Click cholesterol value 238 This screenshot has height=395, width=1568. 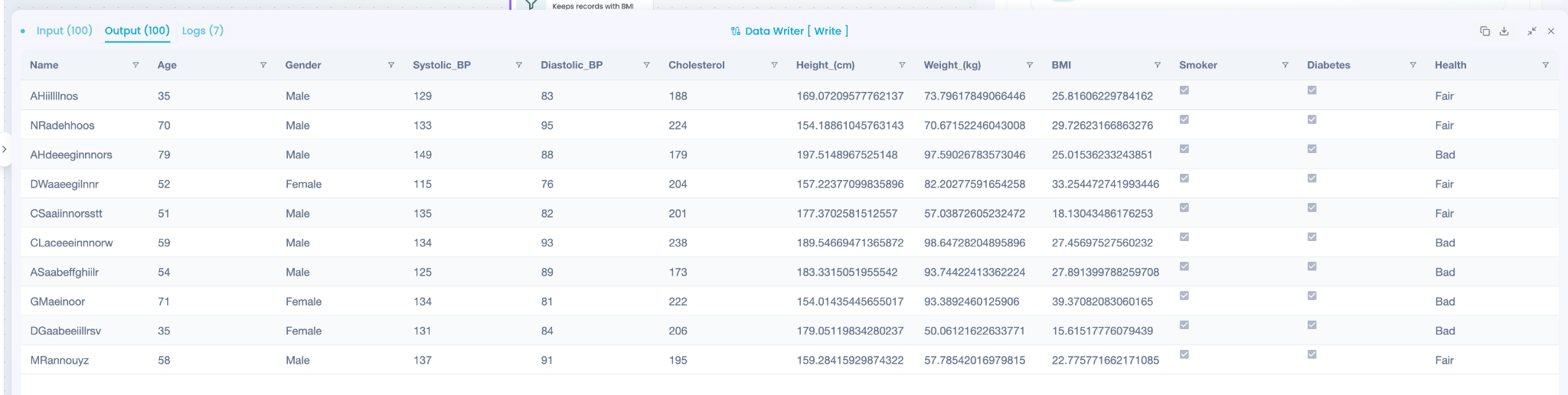[678, 243]
